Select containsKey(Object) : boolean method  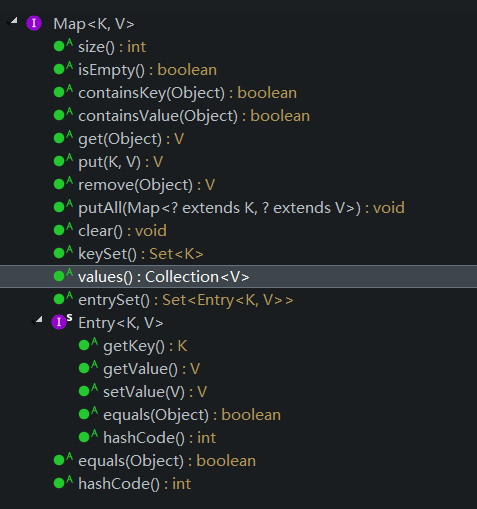point(187,93)
